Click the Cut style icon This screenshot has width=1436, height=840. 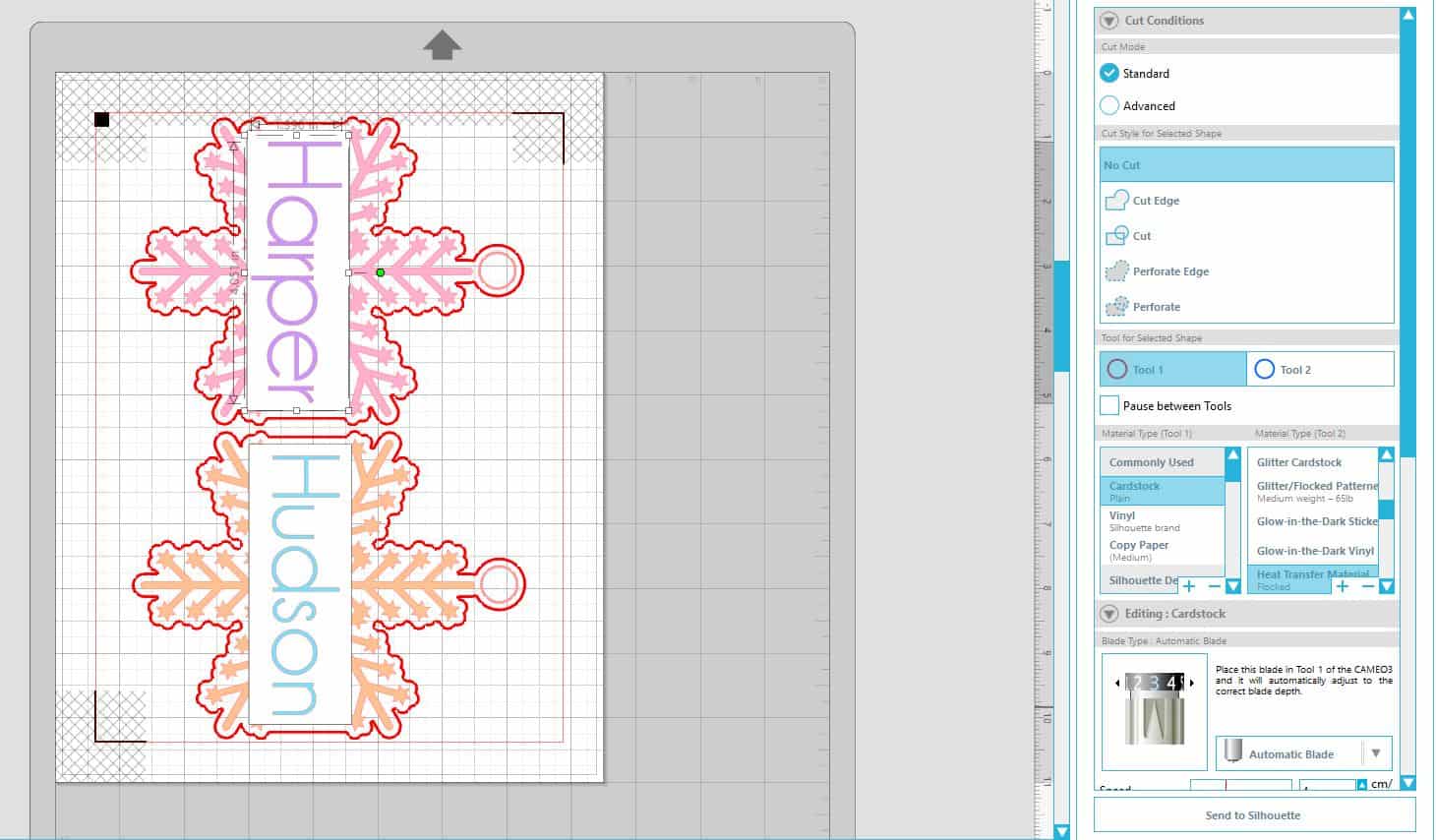click(x=1116, y=235)
